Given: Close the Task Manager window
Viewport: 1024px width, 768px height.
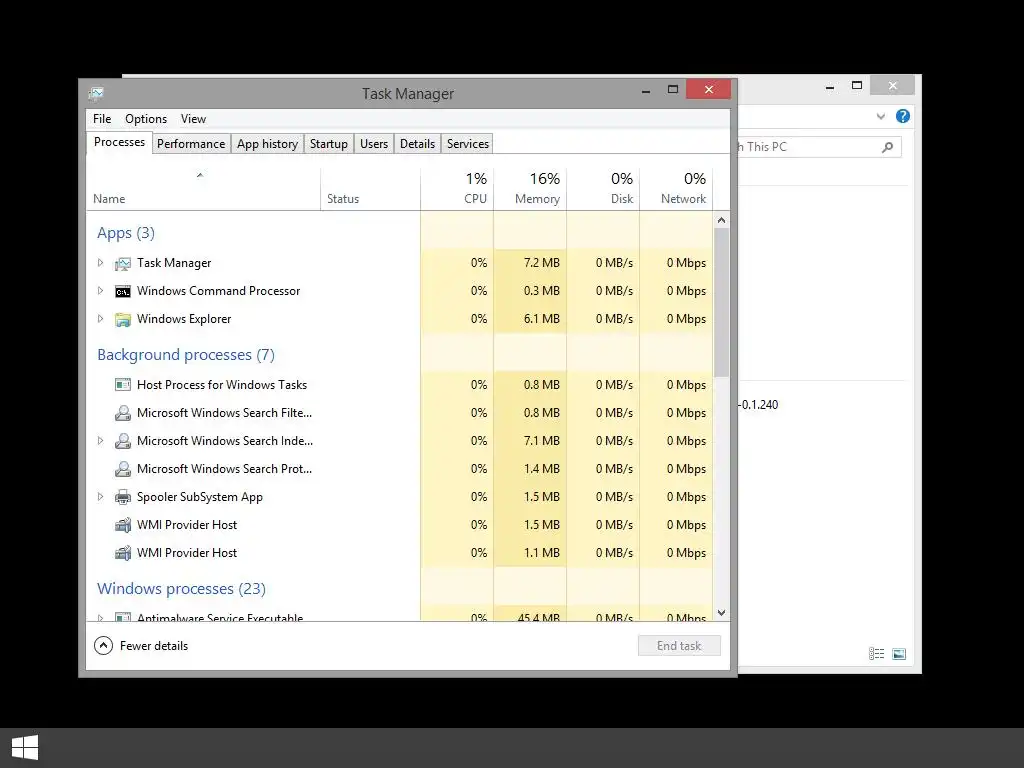Looking at the screenshot, I should (x=709, y=89).
